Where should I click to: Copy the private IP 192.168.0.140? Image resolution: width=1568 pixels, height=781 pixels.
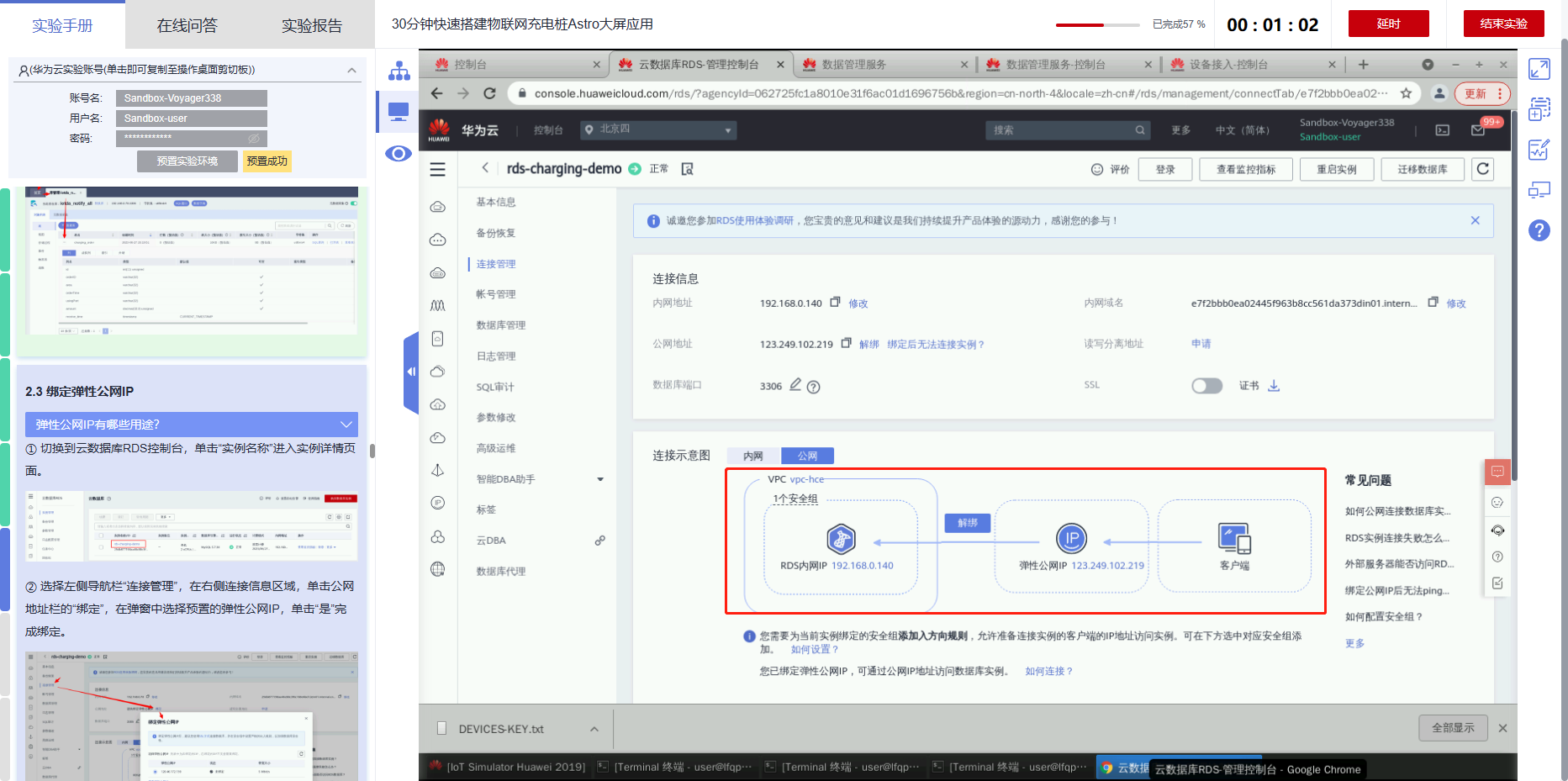click(835, 302)
